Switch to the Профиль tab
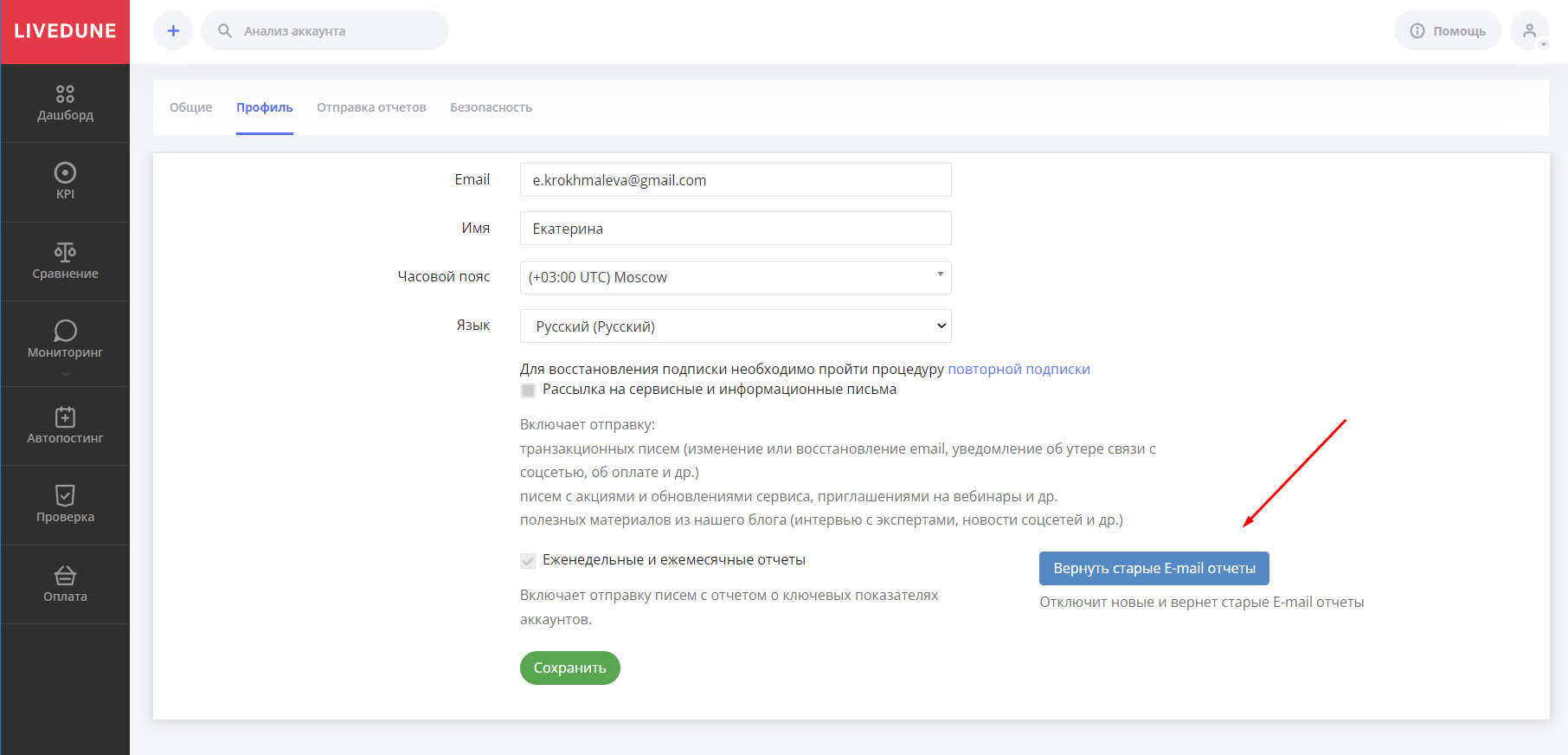Image resolution: width=1568 pixels, height=755 pixels. coord(265,107)
